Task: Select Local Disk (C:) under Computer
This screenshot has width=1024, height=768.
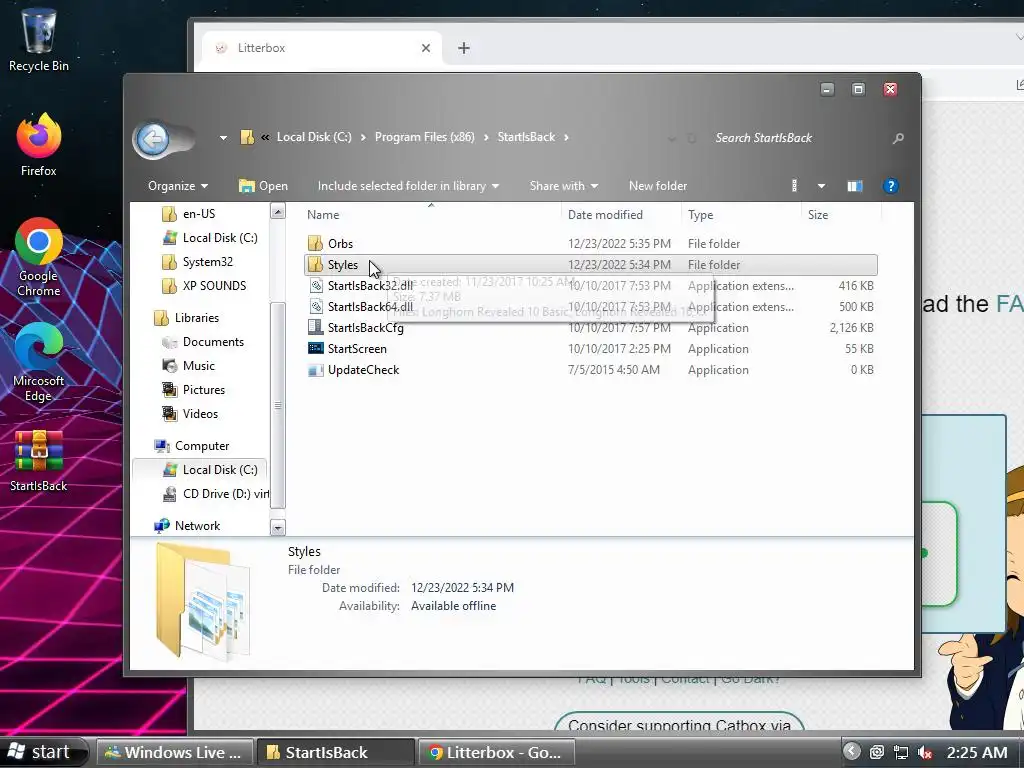Action: point(200,470)
